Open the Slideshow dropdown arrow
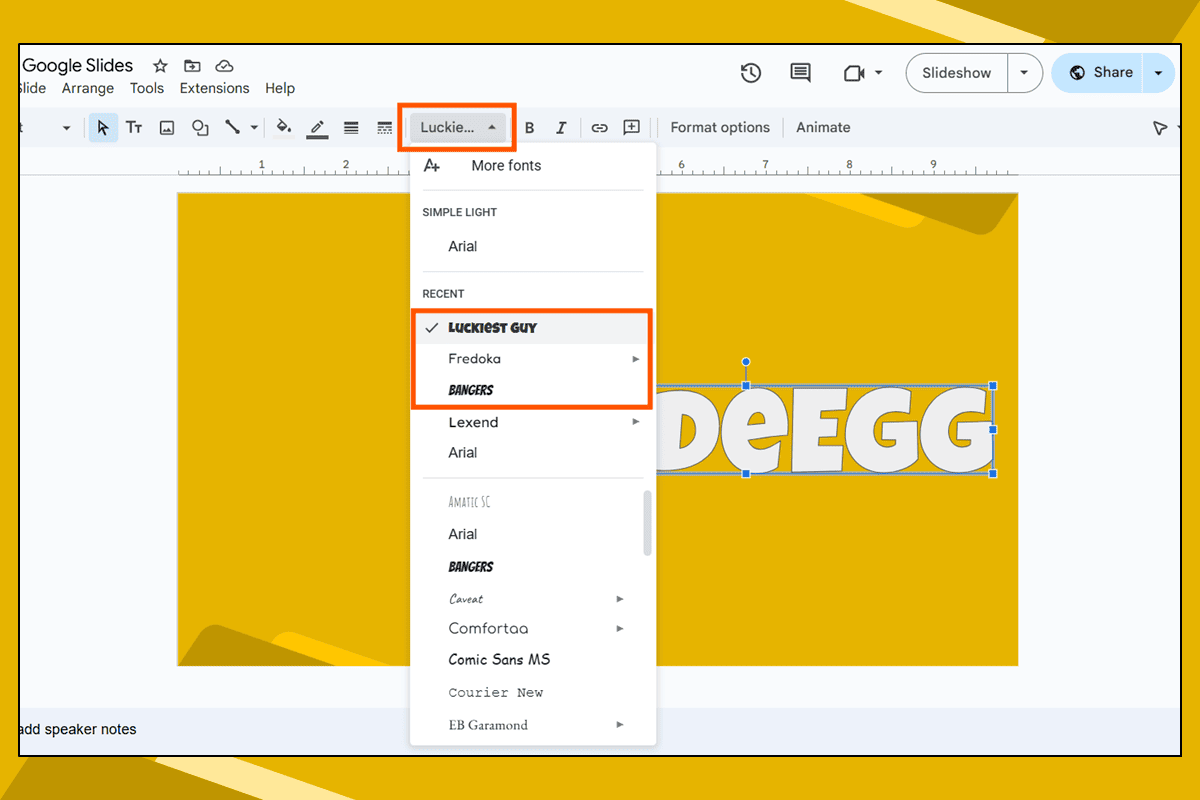The image size is (1200, 800). click(x=1024, y=72)
